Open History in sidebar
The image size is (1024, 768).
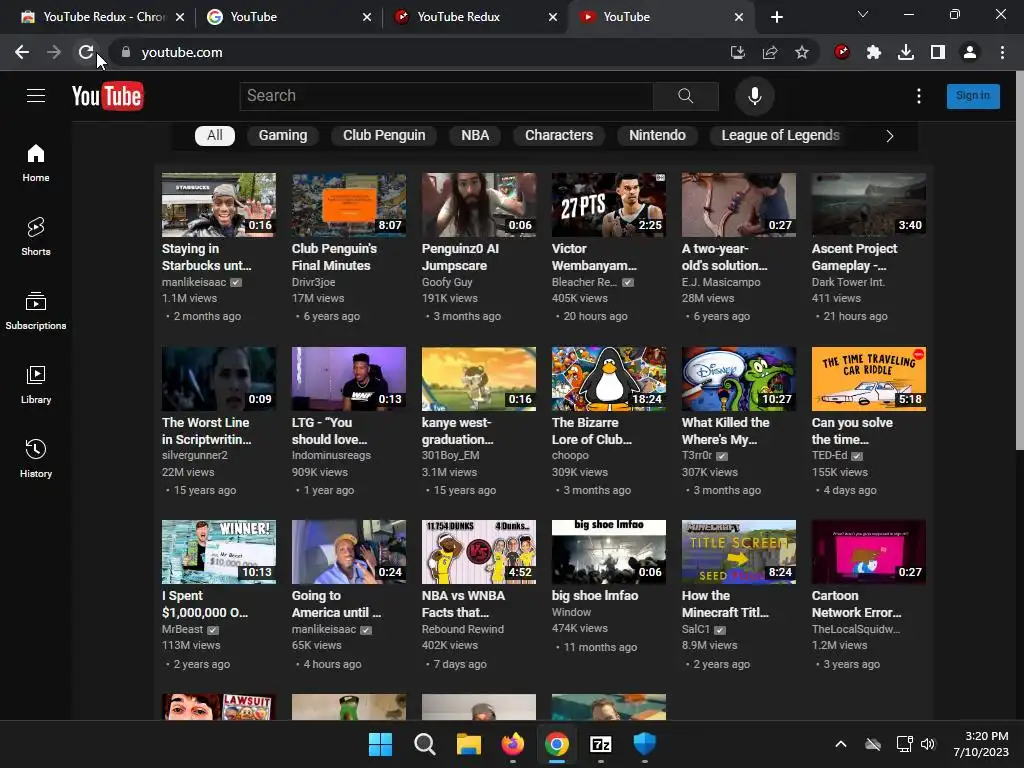pos(36,458)
